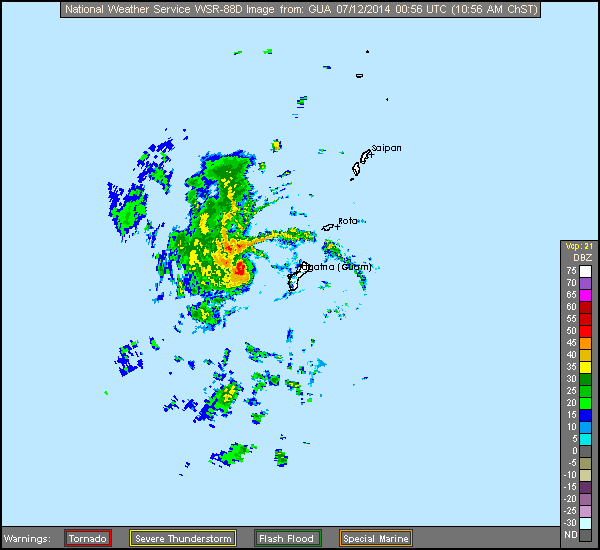The image size is (600, 550).
Task: Click the National Weather Service title banner
Action: coord(300,10)
